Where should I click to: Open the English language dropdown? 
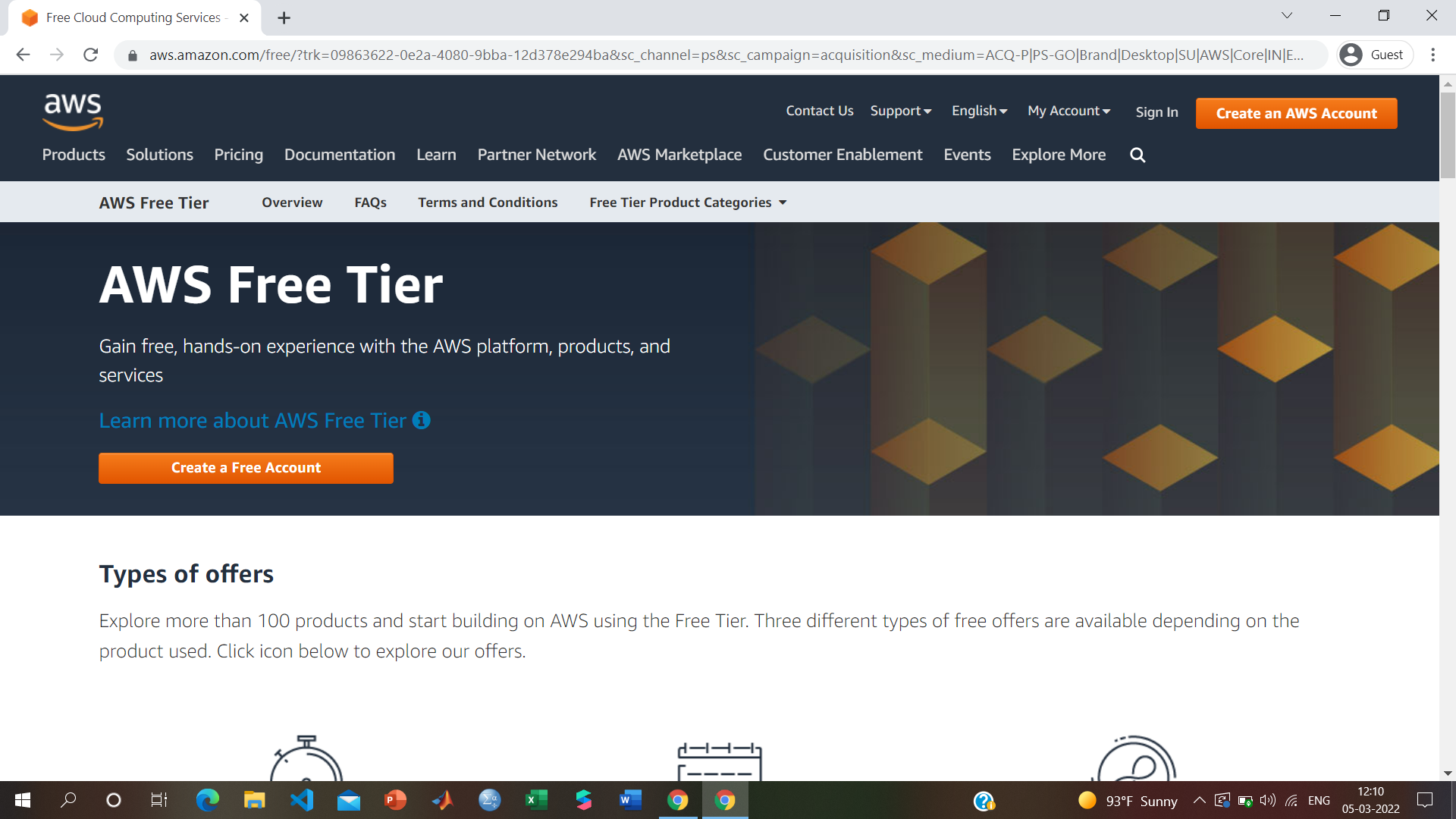tap(979, 111)
